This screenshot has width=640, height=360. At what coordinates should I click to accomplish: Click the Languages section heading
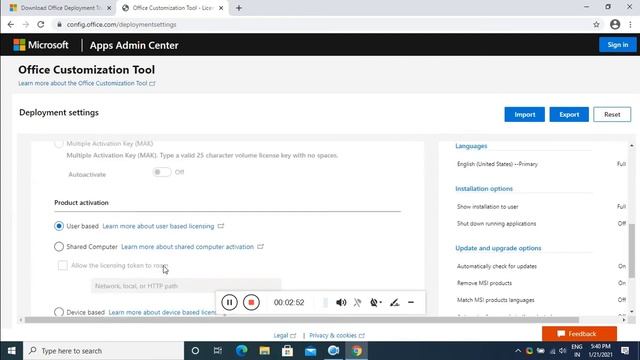click(x=471, y=146)
